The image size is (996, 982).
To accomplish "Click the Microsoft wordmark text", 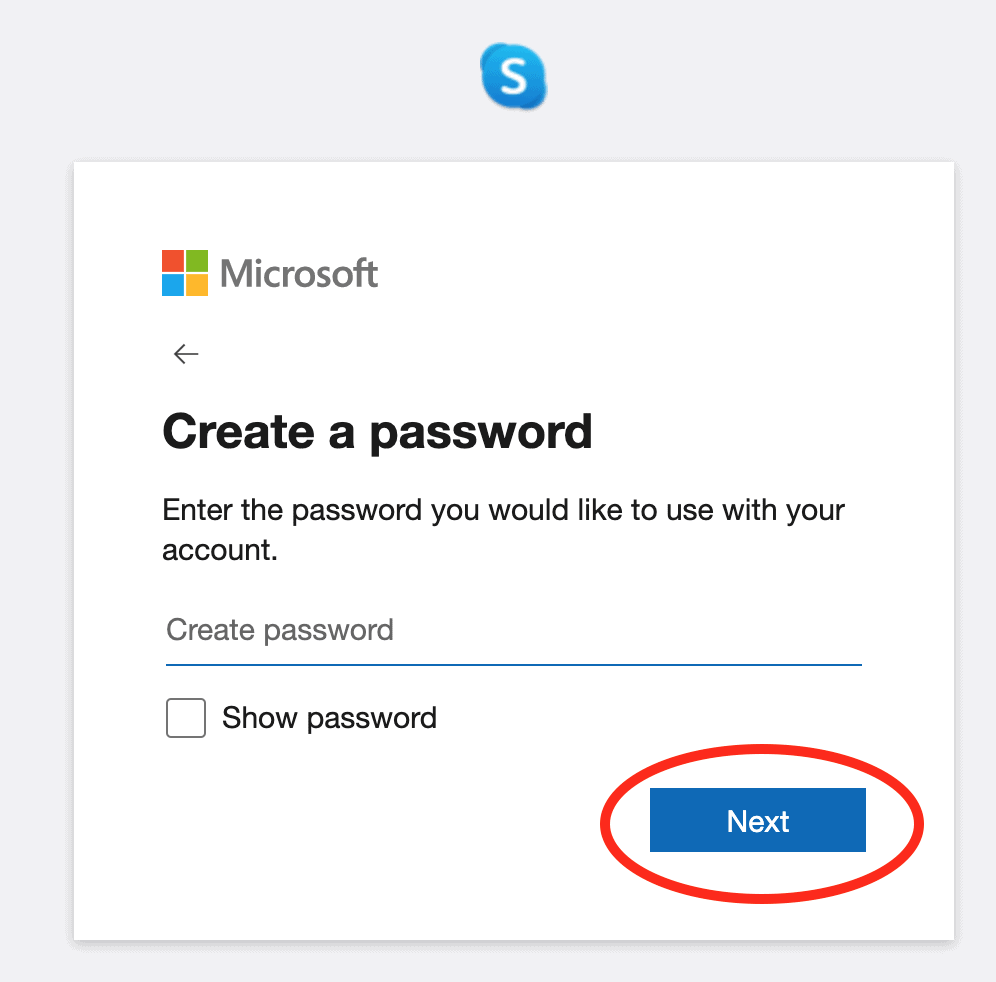I will coord(299,273).
